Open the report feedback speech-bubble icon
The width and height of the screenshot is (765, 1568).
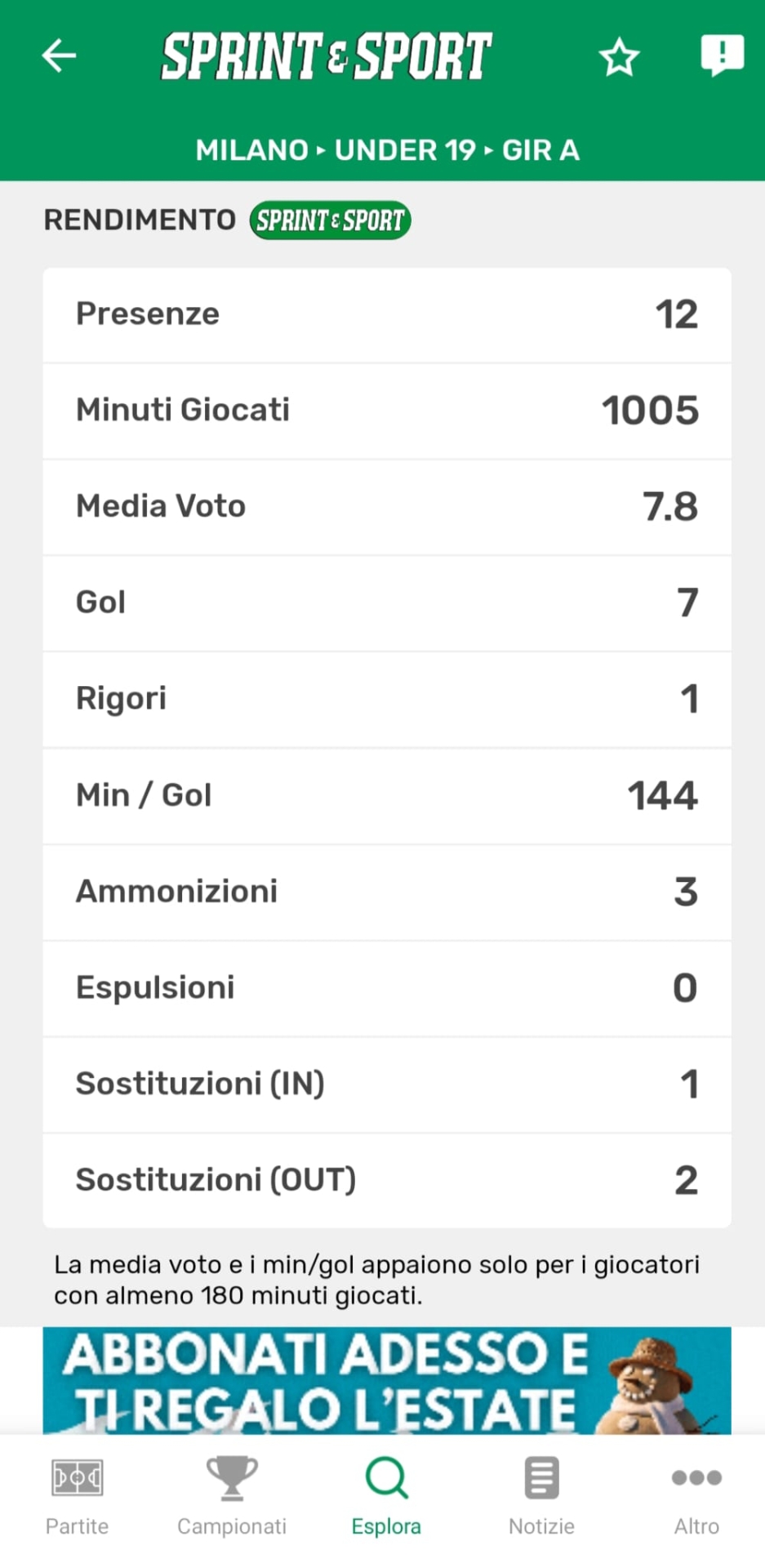coord(722,56)
